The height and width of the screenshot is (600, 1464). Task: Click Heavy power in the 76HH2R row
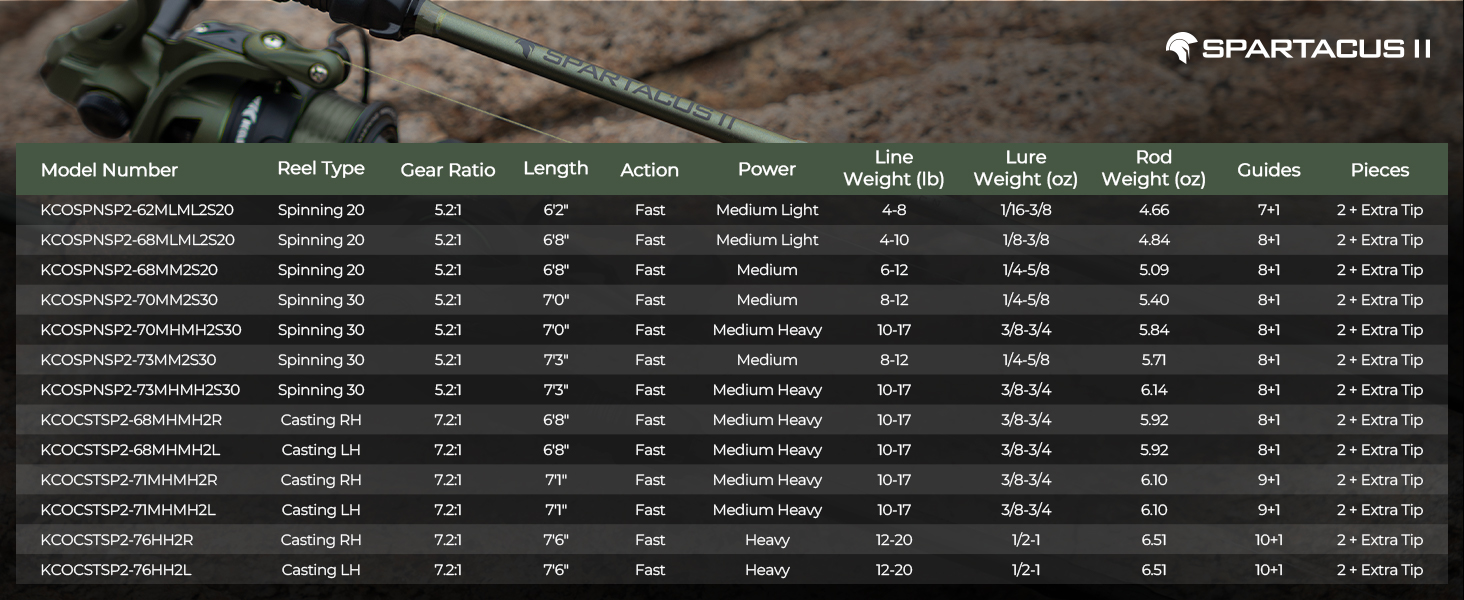767,540
